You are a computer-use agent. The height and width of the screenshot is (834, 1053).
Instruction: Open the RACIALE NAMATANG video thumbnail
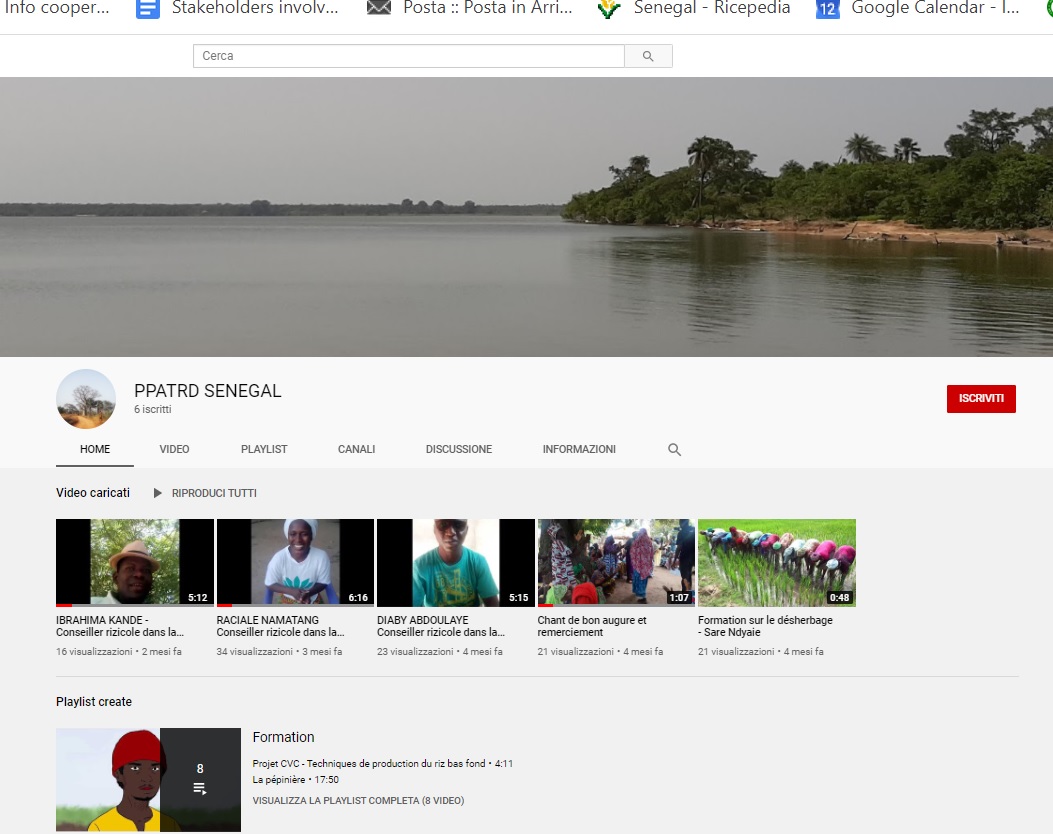295,563
